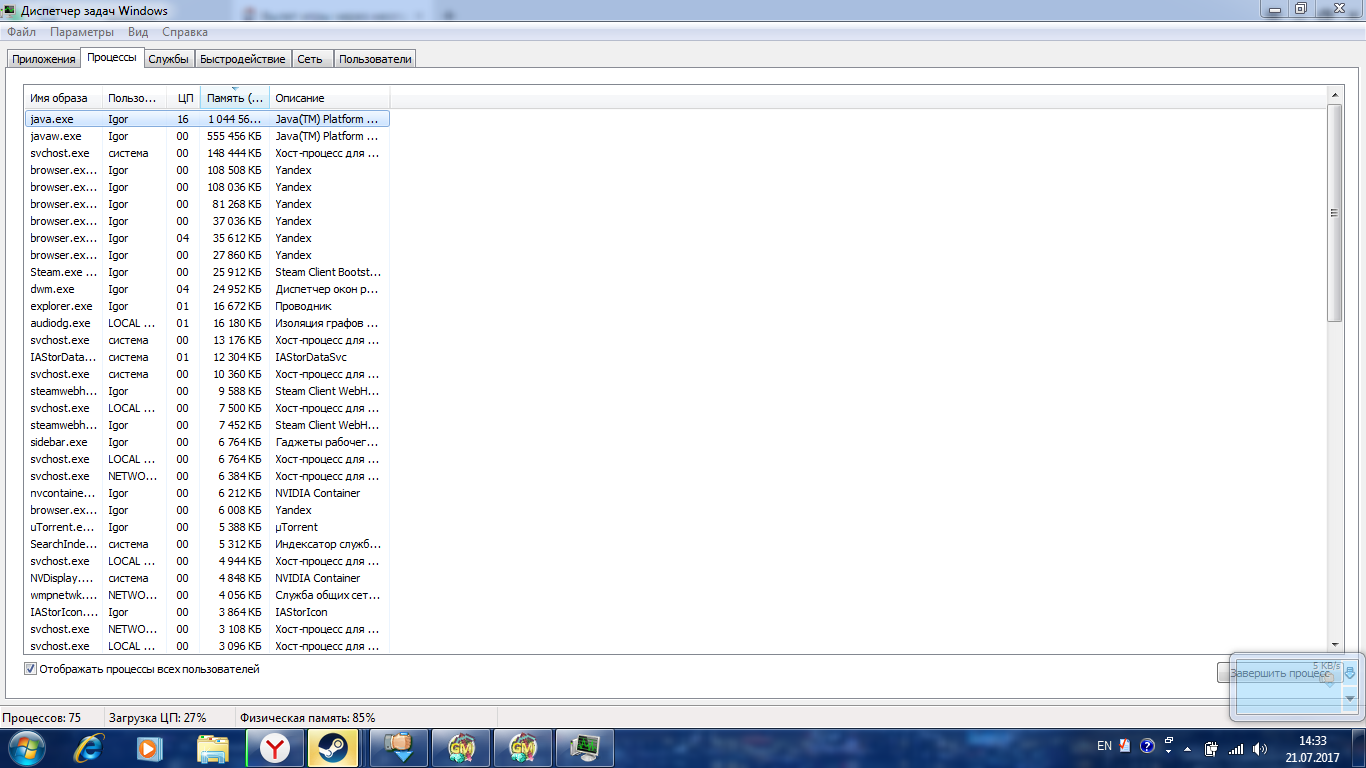
Task: Open Windows Media Player taskbar icon
Action: 150,748
